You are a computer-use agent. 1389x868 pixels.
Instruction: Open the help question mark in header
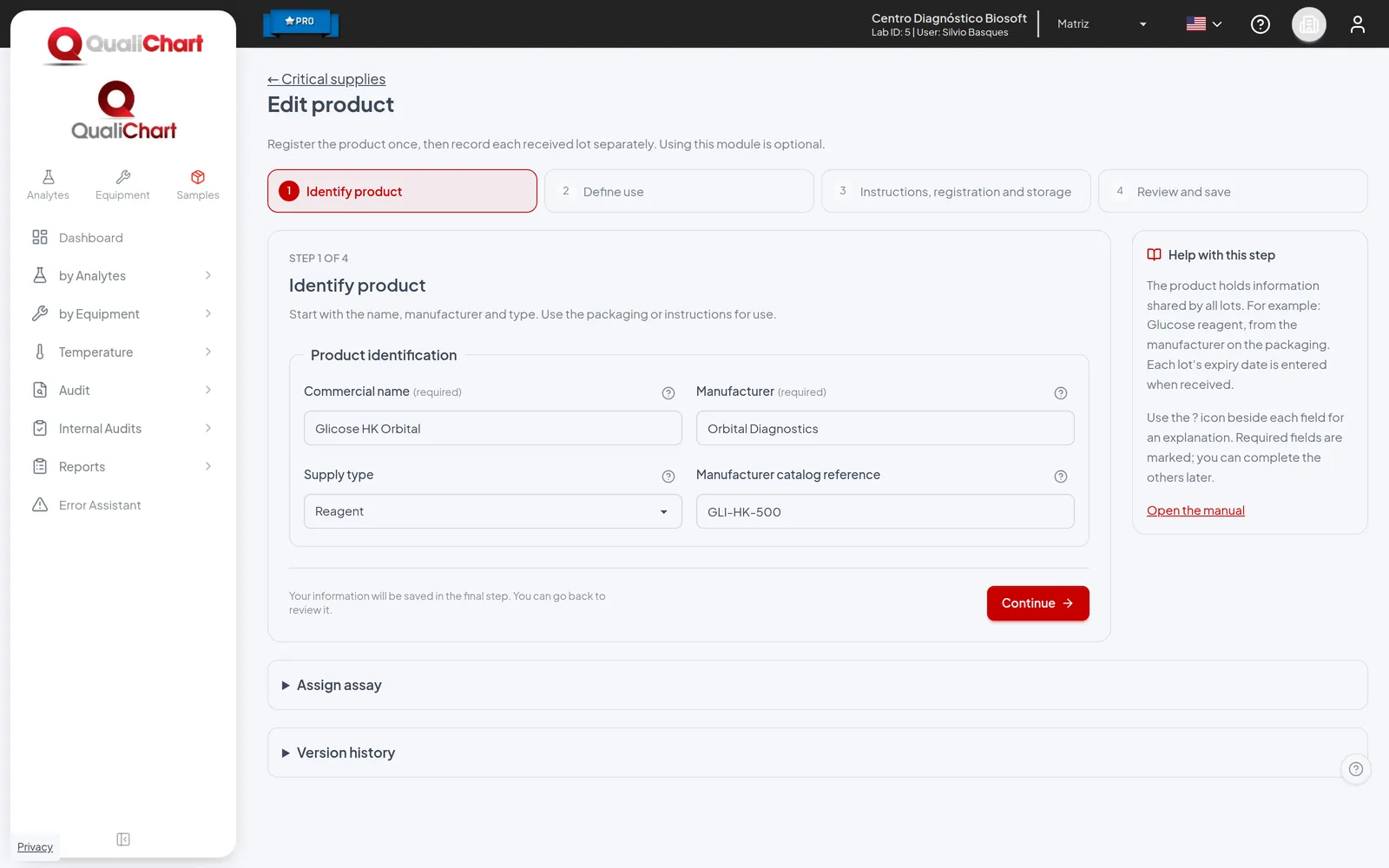(1261, 24)
